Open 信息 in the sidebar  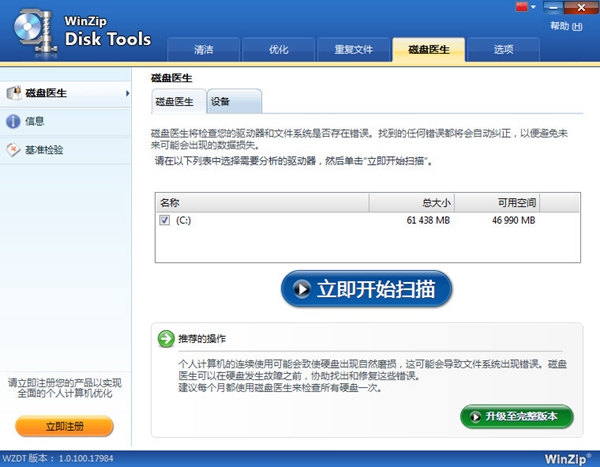[x=65, y=121]
